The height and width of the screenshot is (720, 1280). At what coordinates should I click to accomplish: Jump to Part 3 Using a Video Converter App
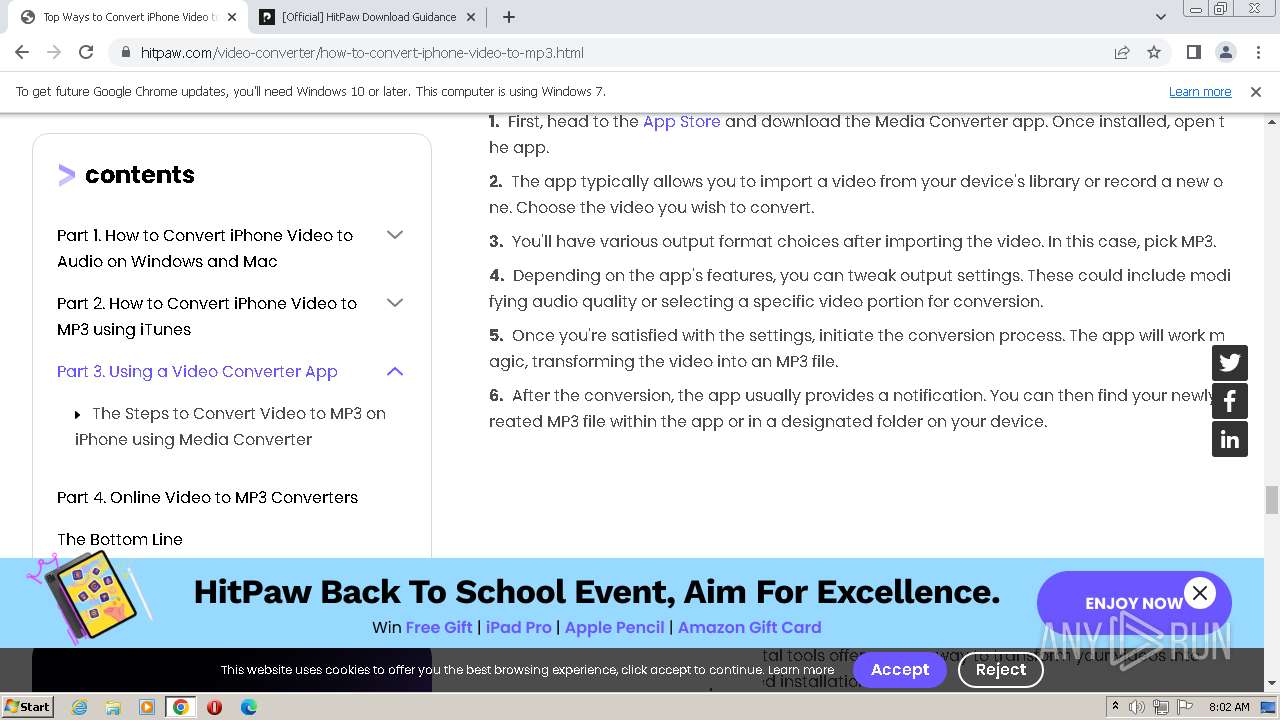point(197,371)
